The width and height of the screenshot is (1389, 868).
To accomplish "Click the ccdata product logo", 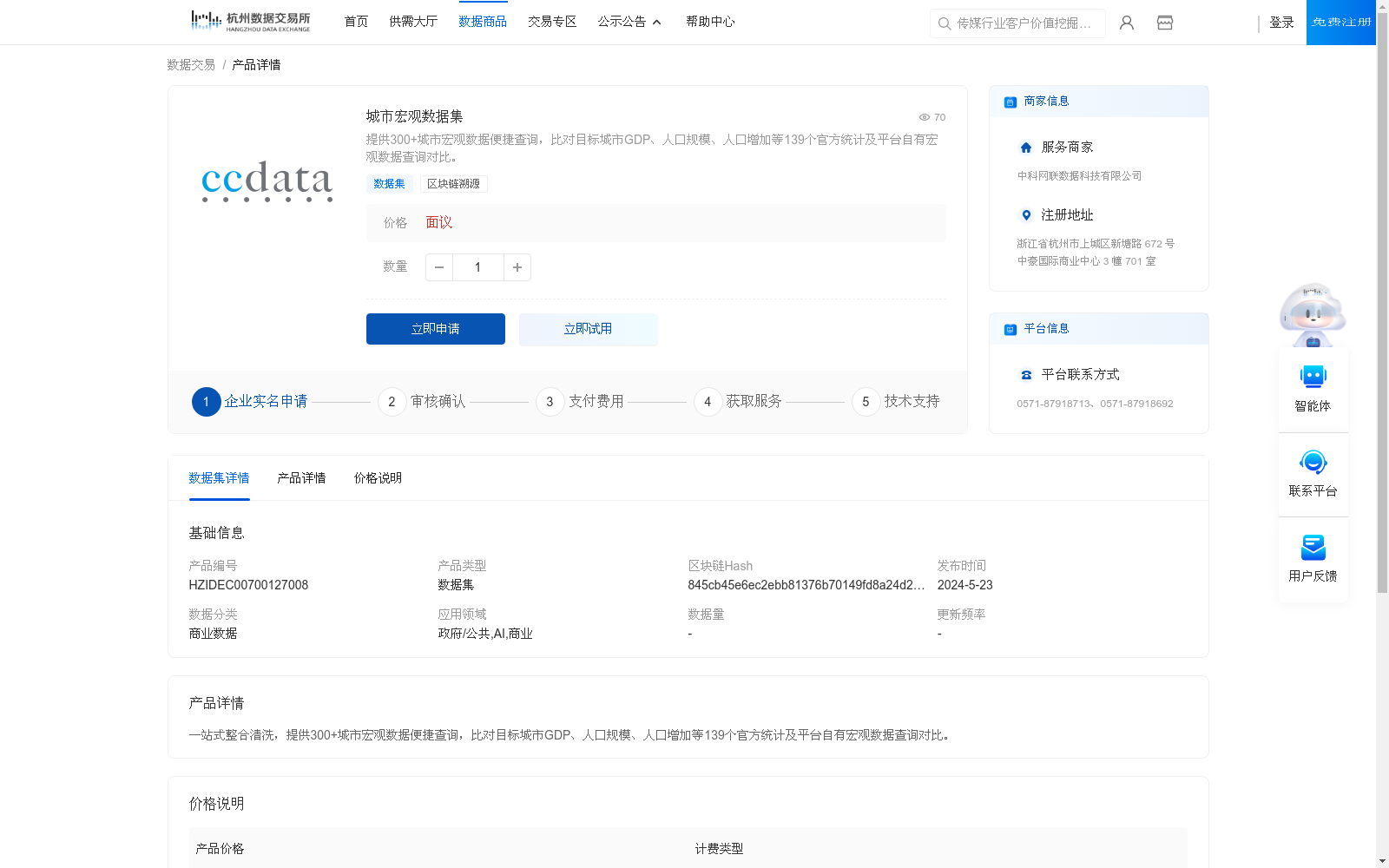I will click(x=267, y=181).
